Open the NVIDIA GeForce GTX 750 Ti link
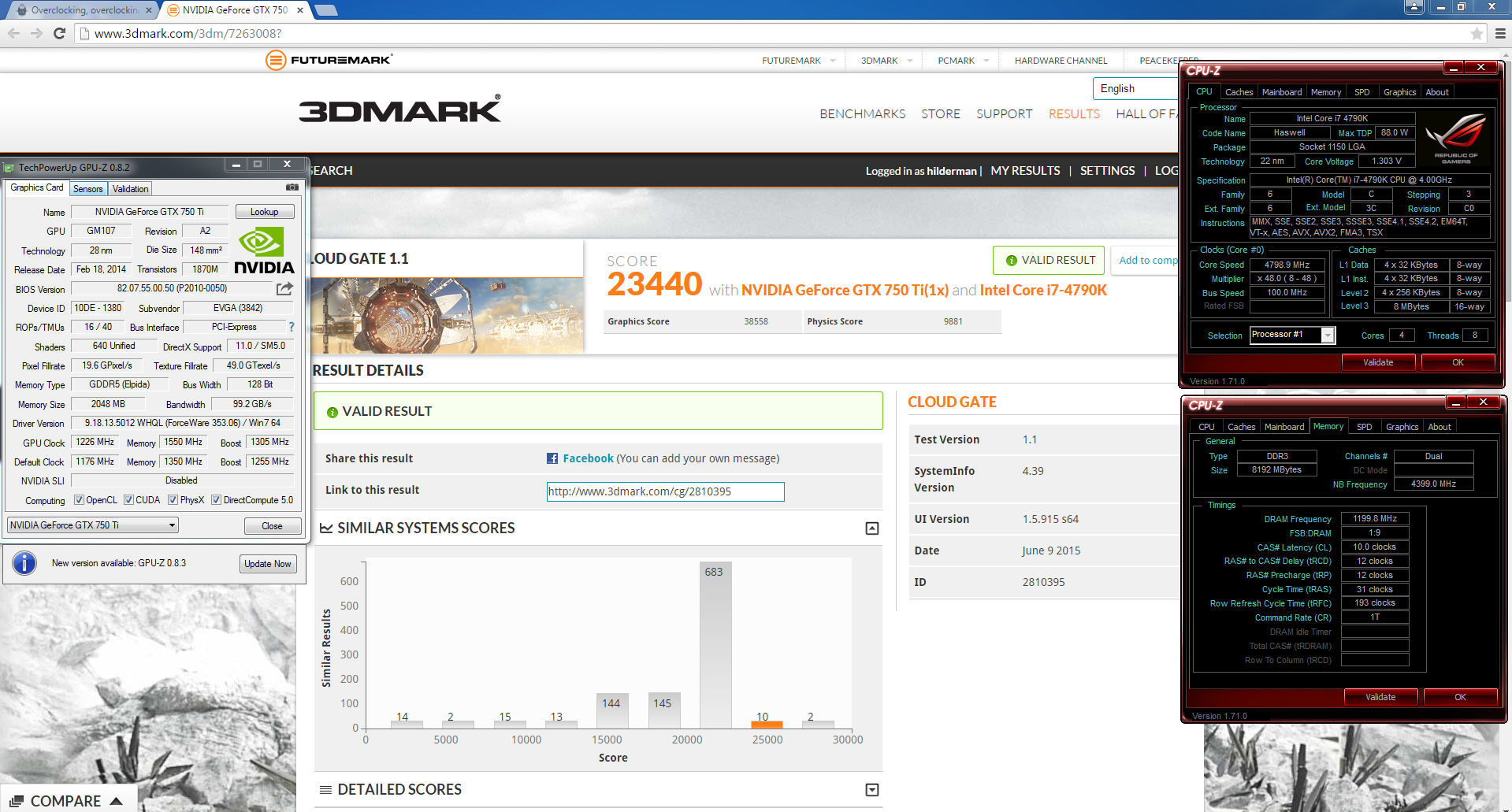This screenshot has height=812, width=1512. click(x=845, y=291)
